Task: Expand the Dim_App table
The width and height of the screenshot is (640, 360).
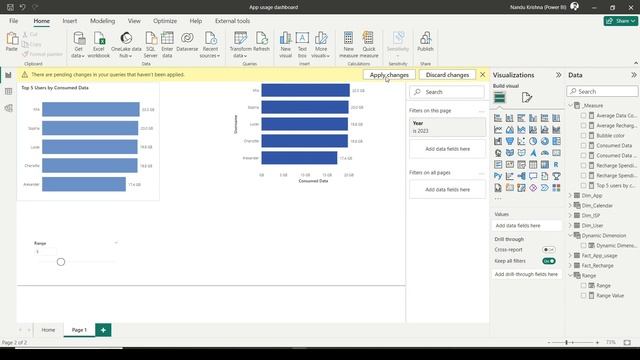Action: tap(570, 196)
